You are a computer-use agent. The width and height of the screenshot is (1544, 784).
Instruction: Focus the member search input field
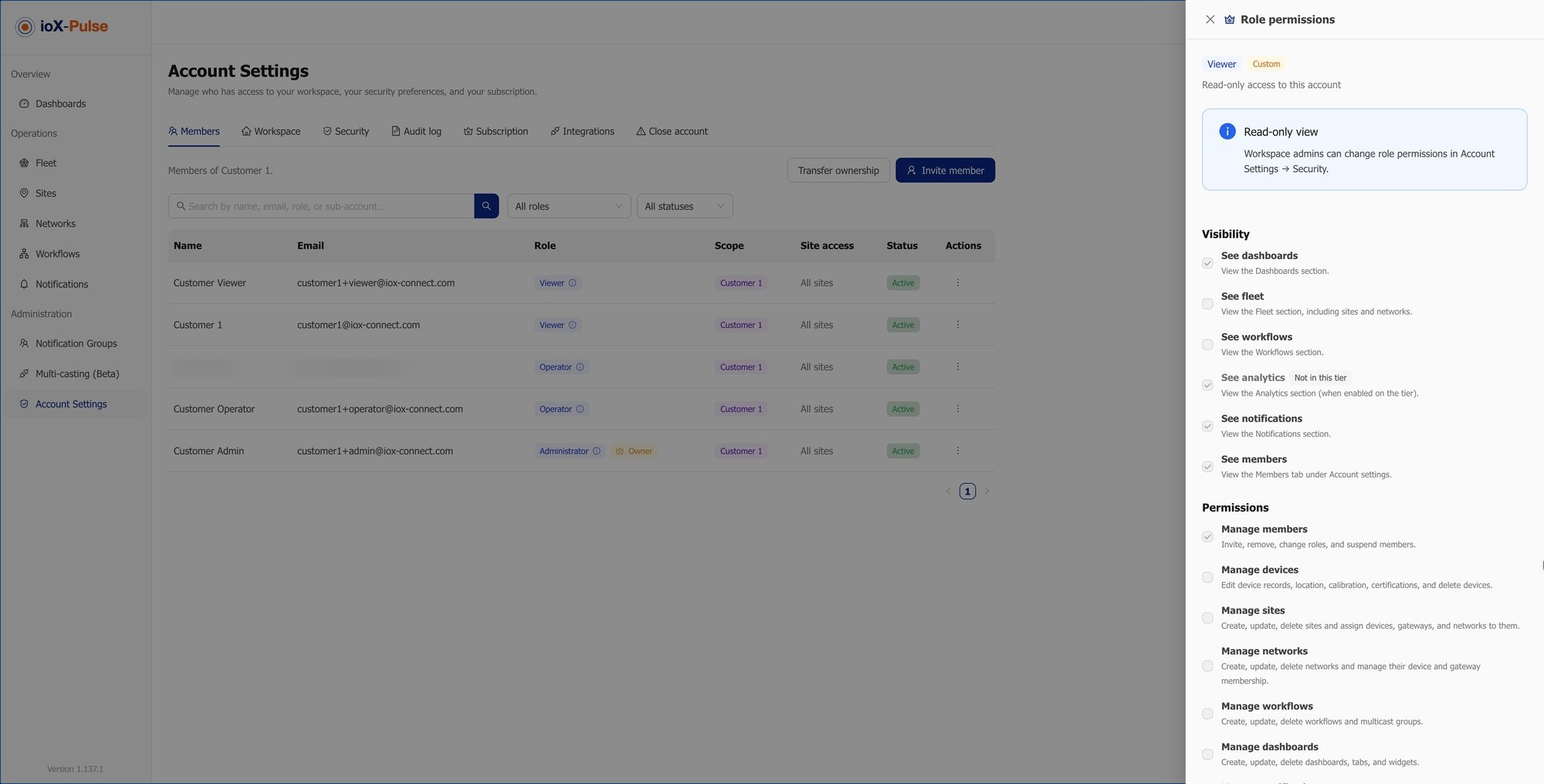(321, 206)
